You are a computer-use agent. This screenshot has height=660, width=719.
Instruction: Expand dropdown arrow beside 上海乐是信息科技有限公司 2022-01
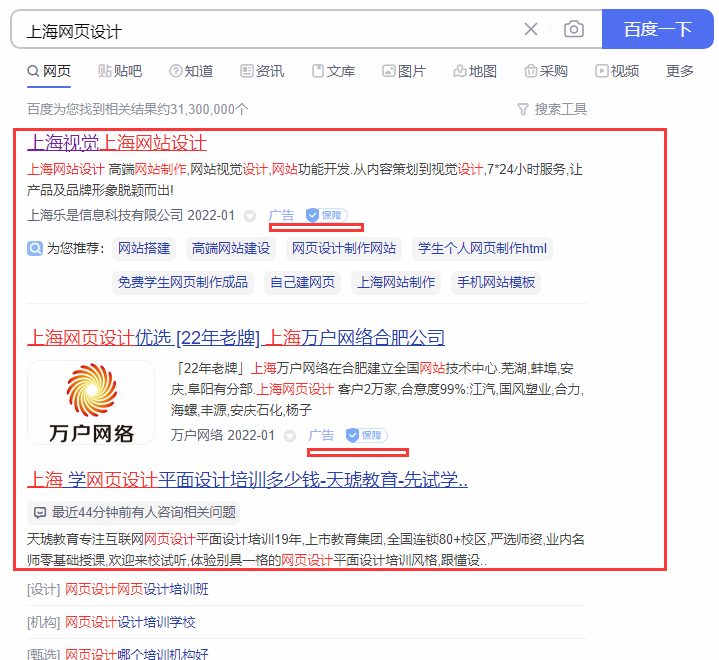point(250,216)
